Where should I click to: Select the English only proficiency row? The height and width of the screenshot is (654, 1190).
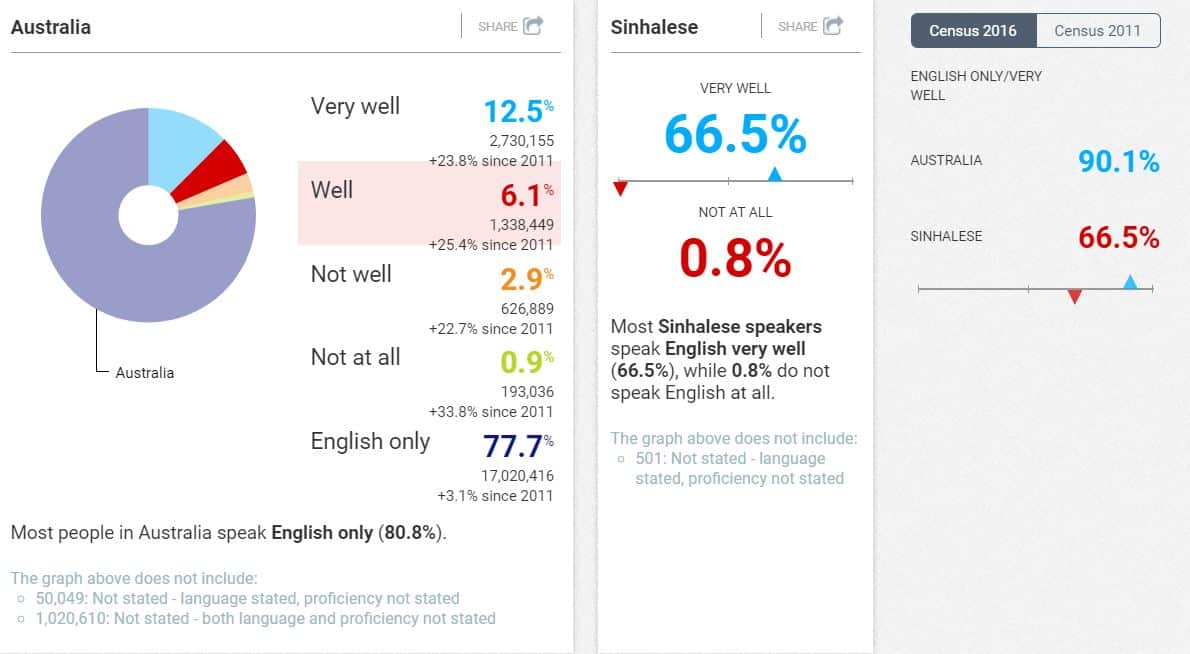click(429, 455)
